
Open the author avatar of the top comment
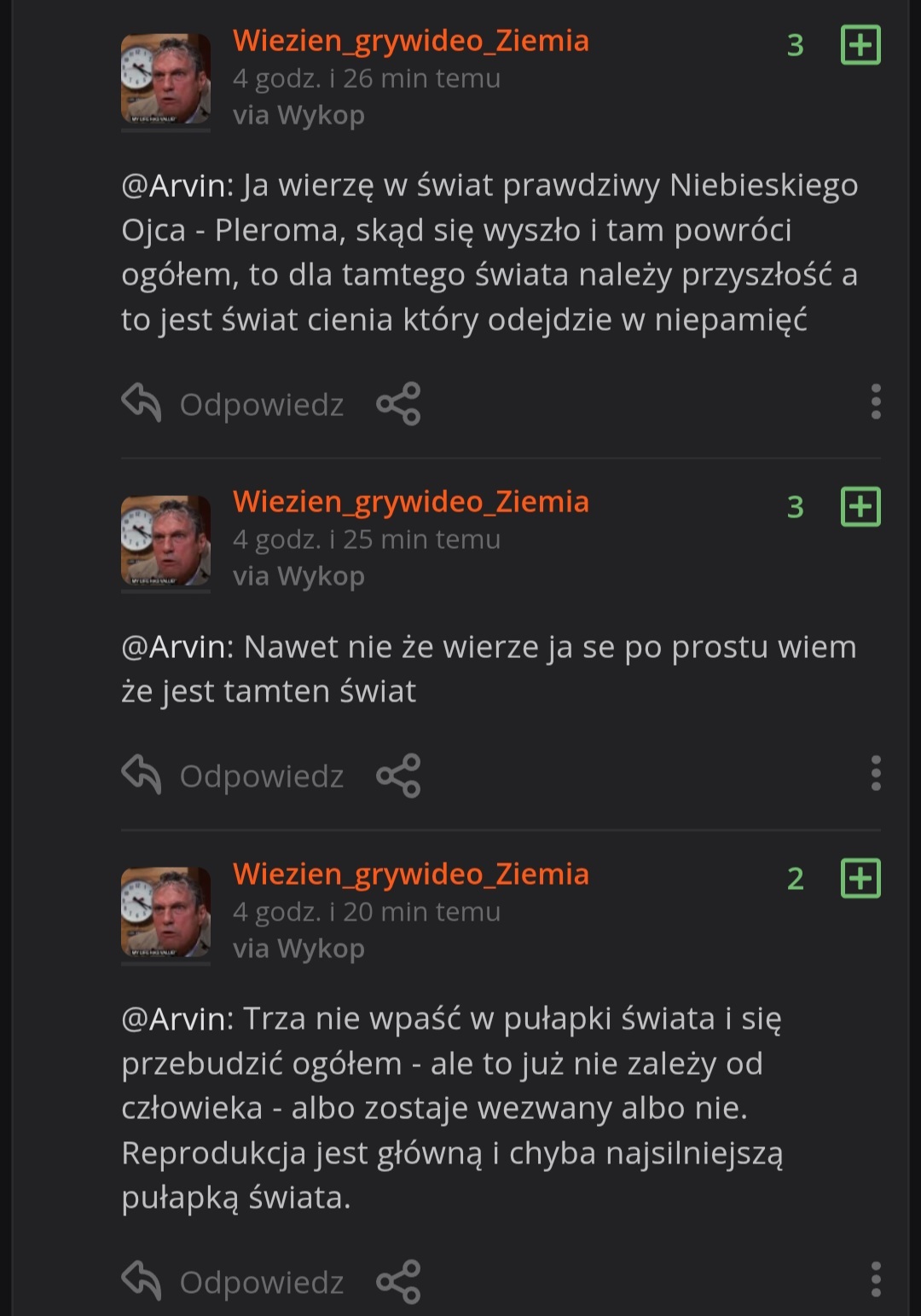pyautogui.click(x=165, y=79)
